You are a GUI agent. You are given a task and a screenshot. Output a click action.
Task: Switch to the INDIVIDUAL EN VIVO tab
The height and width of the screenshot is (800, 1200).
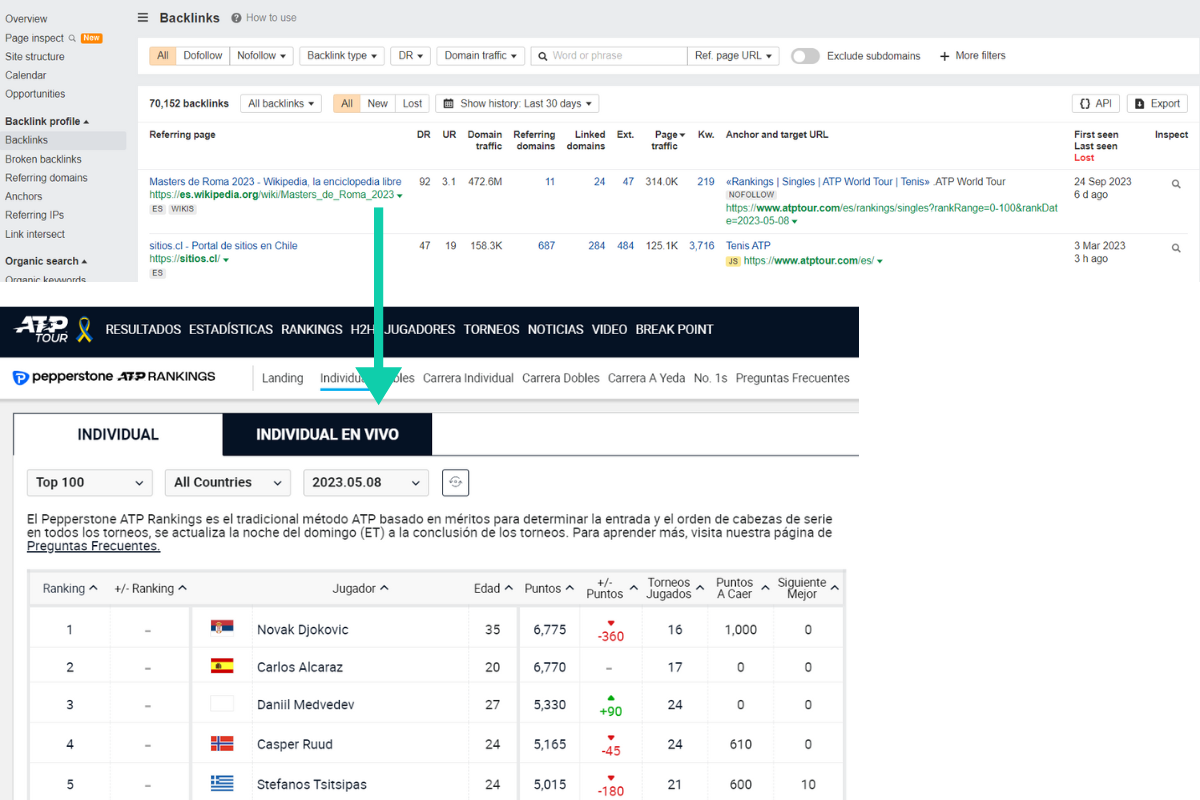pyautogui.click(x=327, y=434)
